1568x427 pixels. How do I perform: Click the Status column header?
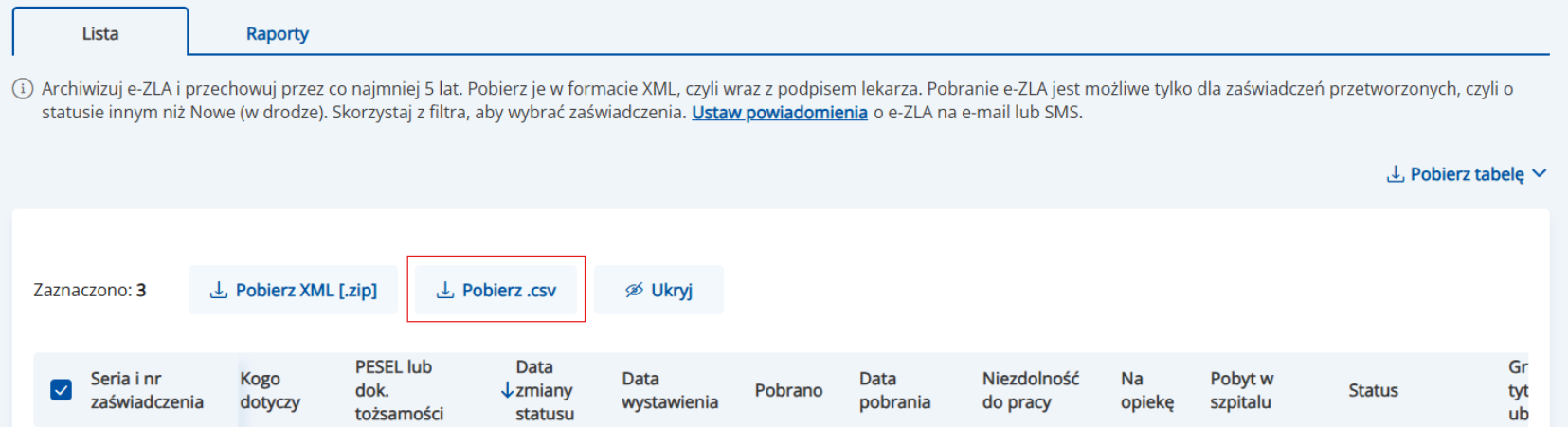(1373, 390)
